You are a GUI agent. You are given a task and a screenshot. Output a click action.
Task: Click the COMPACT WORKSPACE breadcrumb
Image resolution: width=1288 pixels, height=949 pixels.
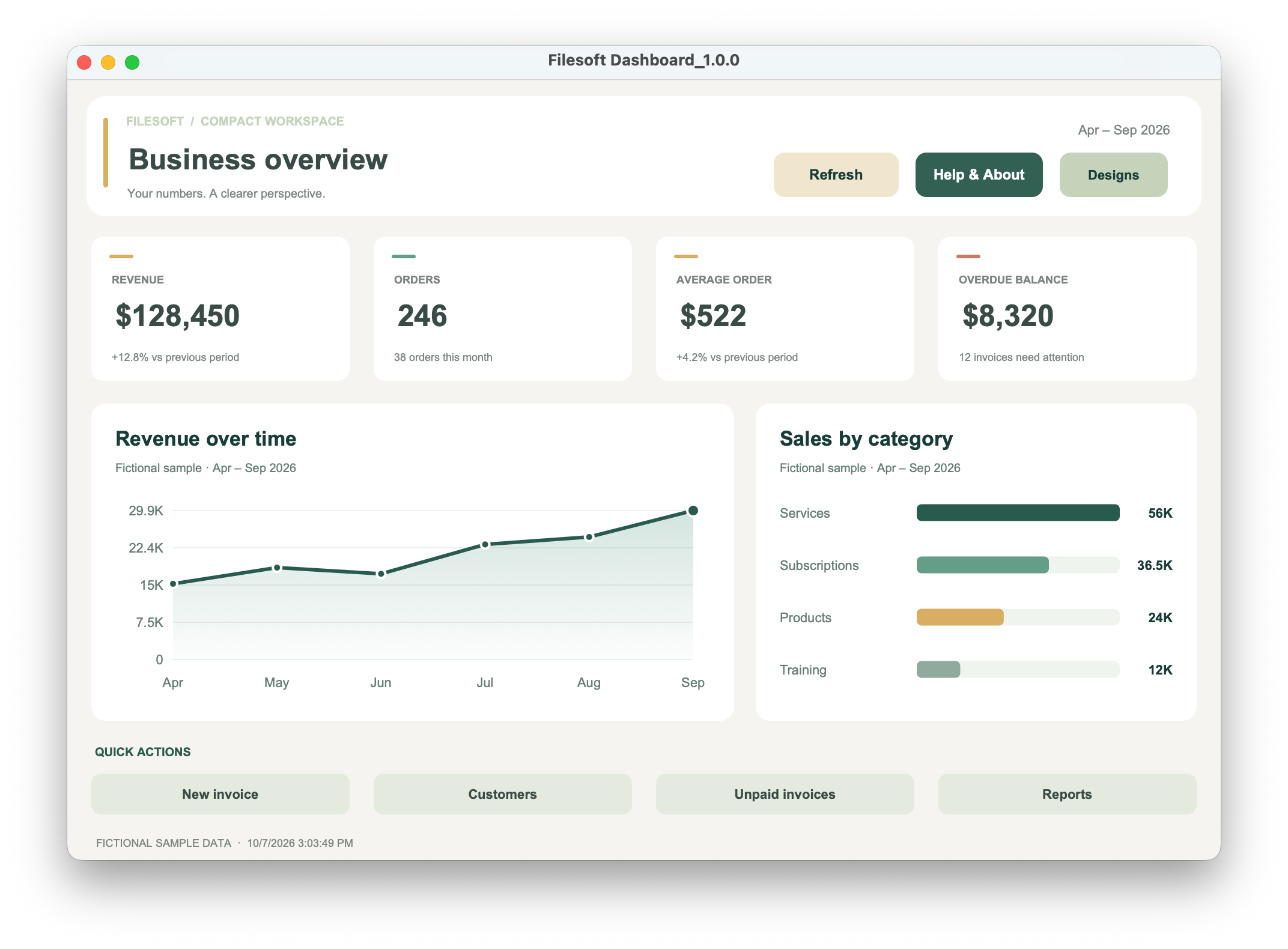[x=272, y=121]
